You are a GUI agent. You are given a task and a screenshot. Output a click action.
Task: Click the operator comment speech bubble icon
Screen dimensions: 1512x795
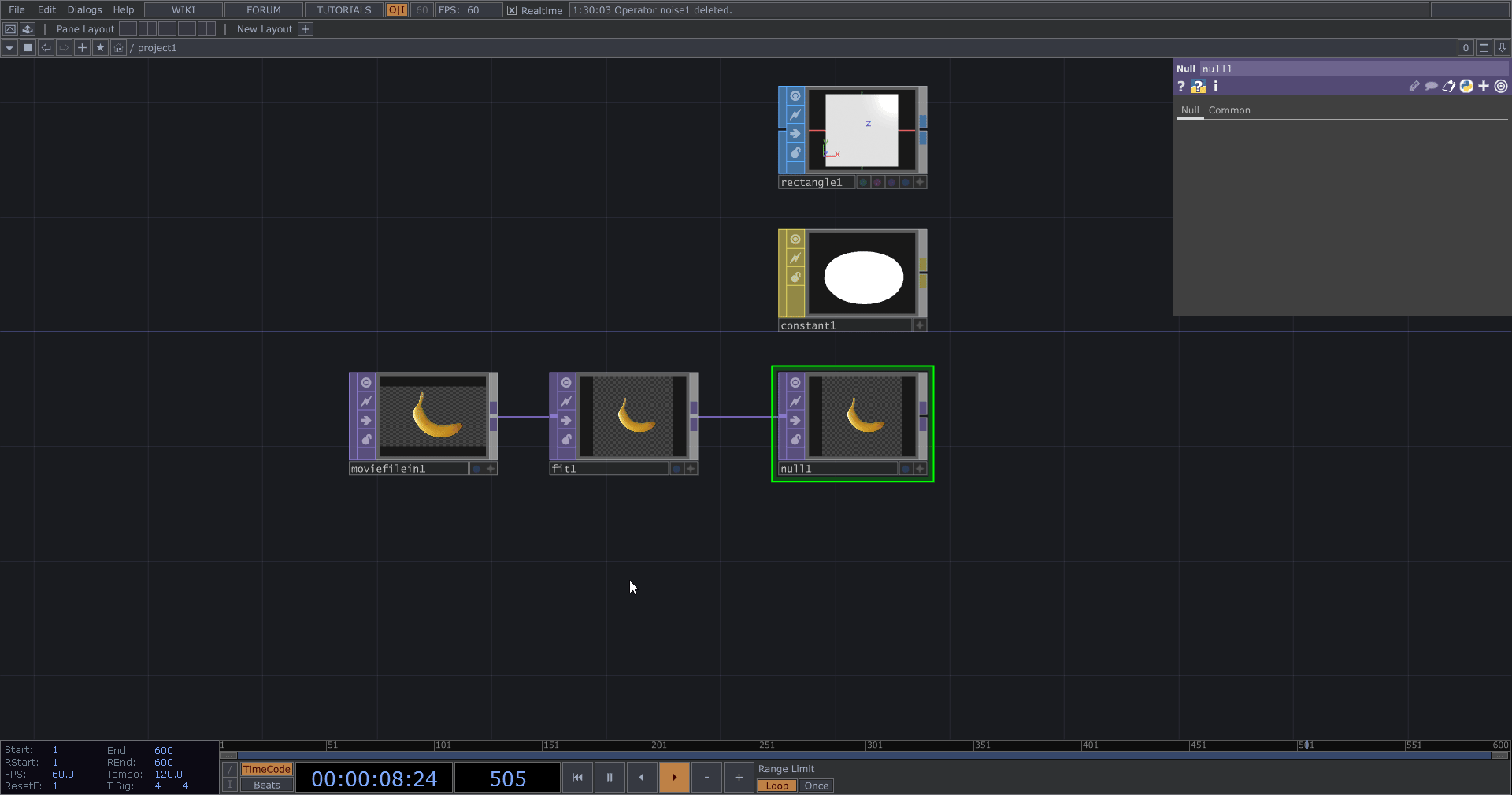[x=1431, y=87]
